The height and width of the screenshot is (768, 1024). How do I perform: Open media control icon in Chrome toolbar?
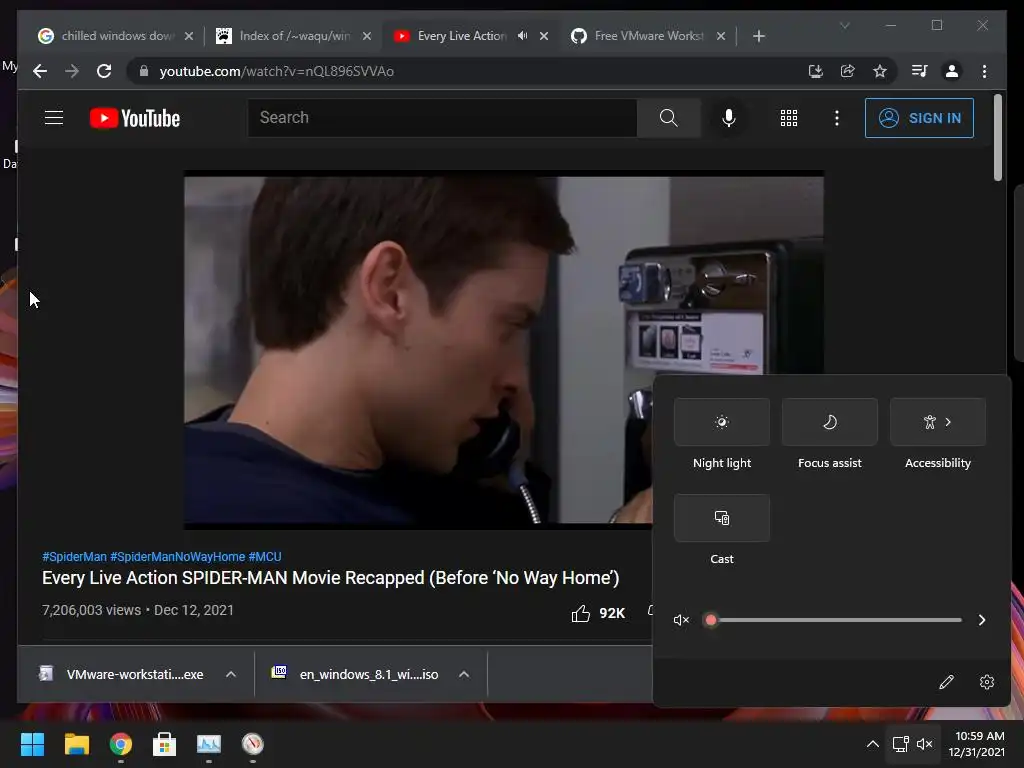tap(920, 71)
